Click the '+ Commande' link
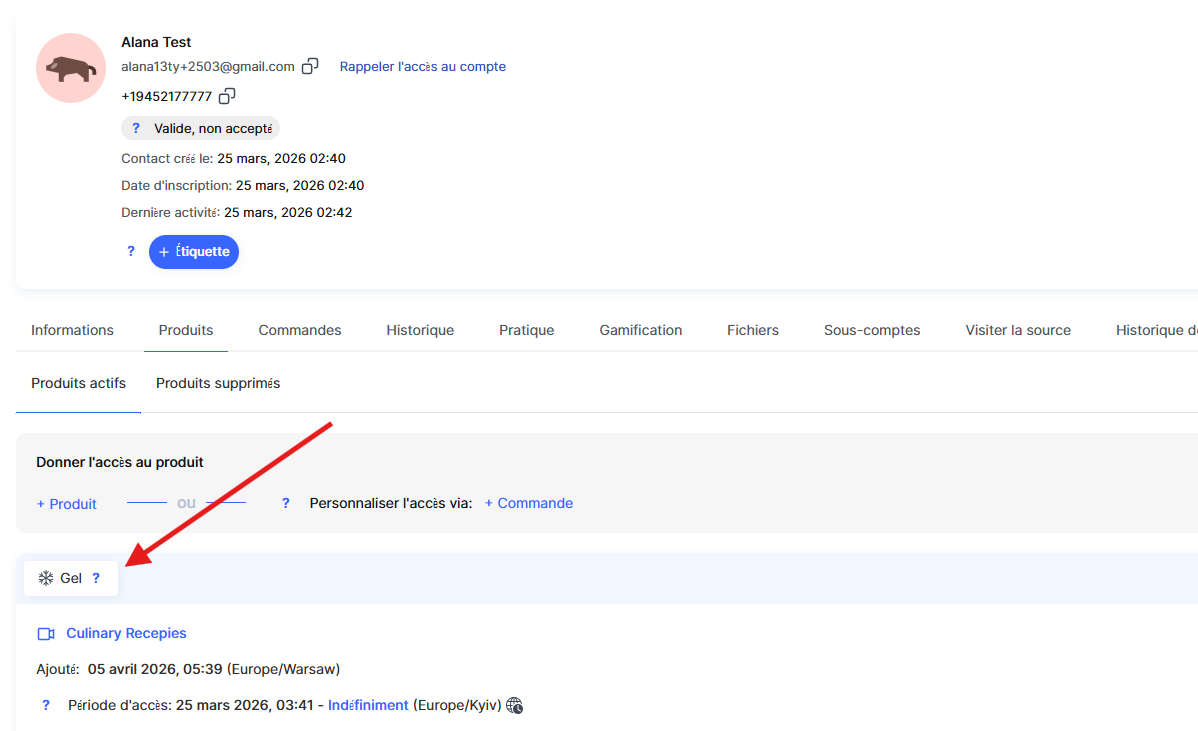This screenshot has height=731, width=1198. [x=529, y=503]
